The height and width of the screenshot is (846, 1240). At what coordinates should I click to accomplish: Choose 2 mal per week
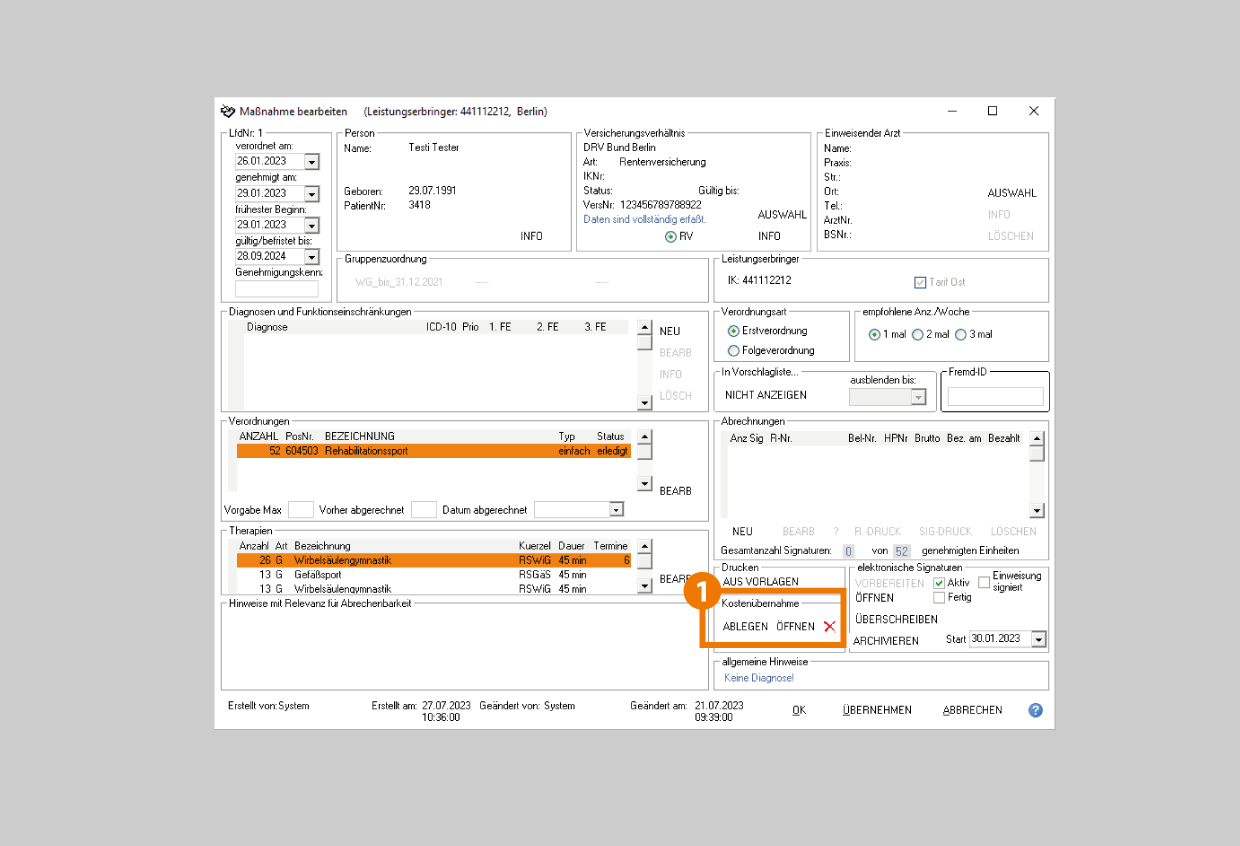(x=918, y=335)
